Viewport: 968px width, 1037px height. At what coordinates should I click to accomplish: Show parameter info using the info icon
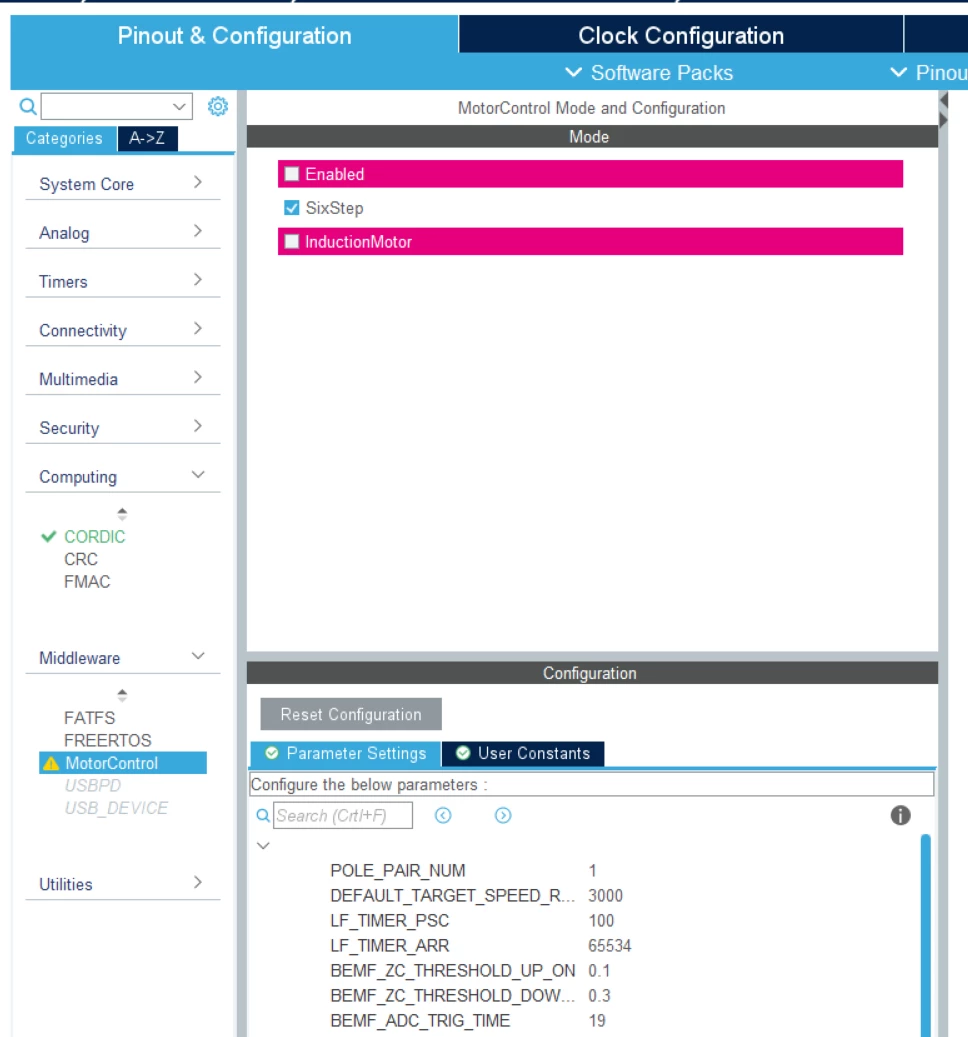click(x=900, y=815)
